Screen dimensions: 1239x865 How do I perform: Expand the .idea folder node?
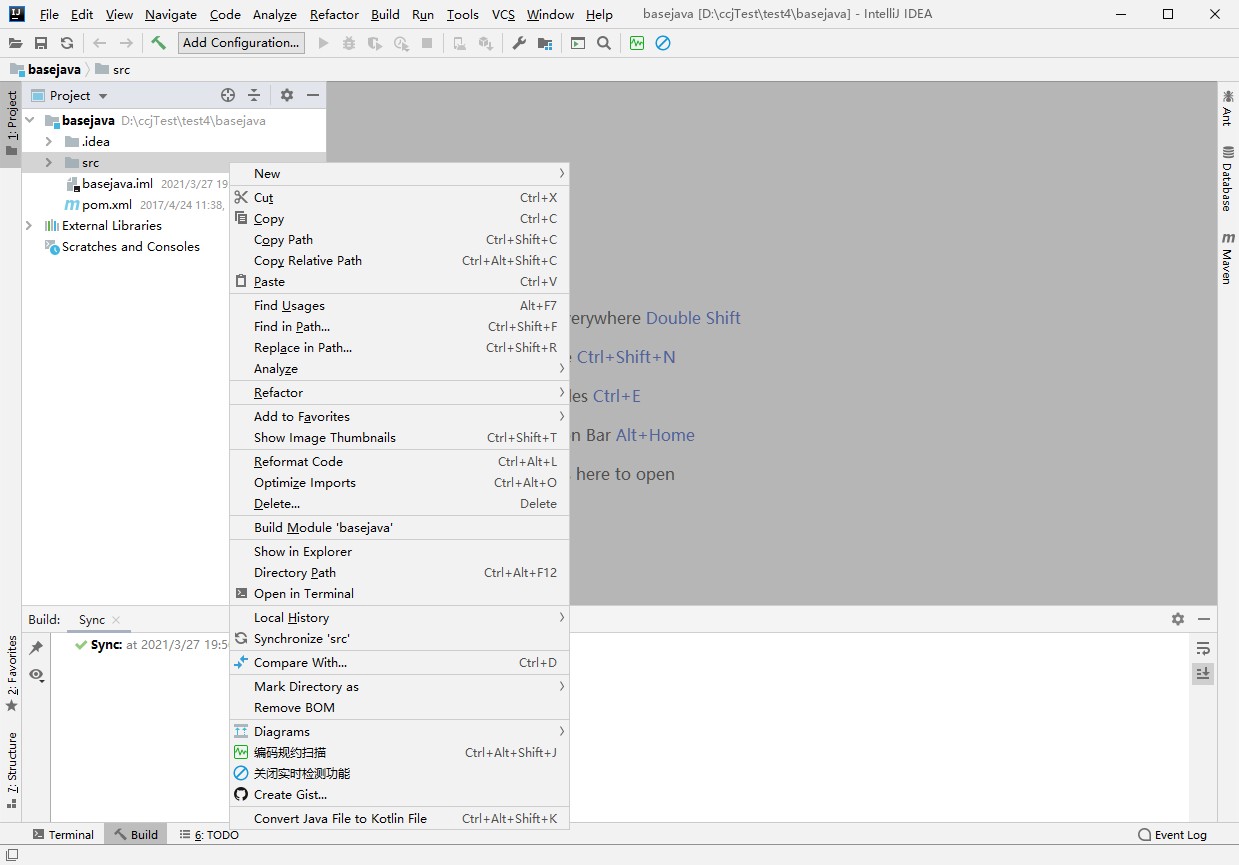click(48, 142)
